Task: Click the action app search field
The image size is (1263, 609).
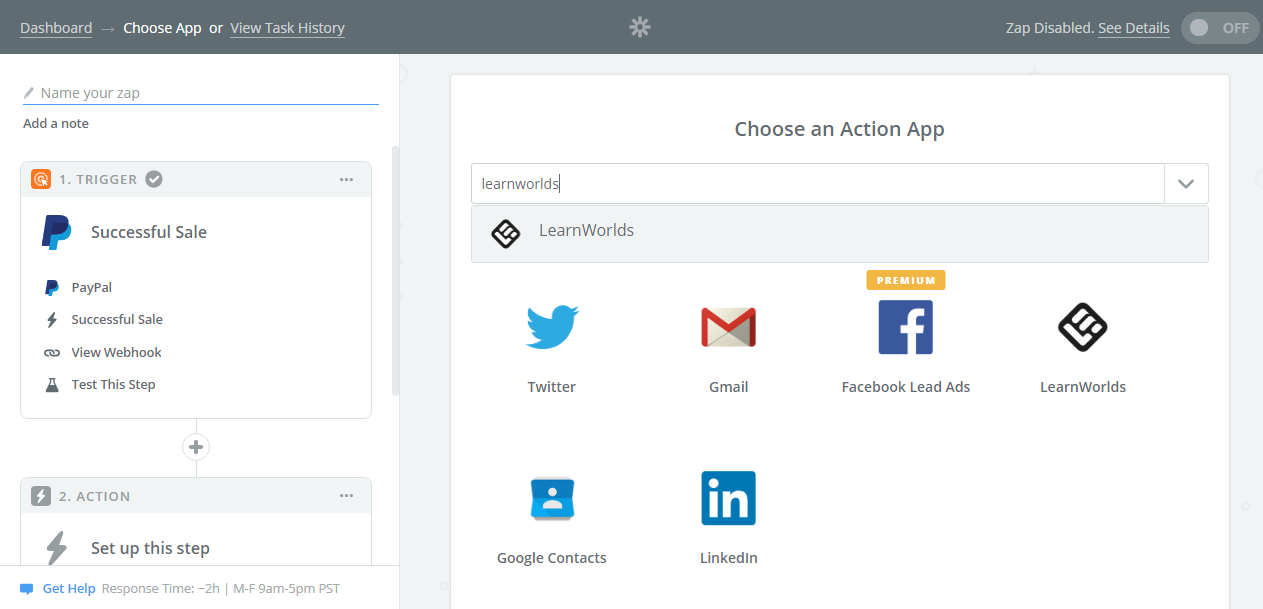Action: (818, 184)
